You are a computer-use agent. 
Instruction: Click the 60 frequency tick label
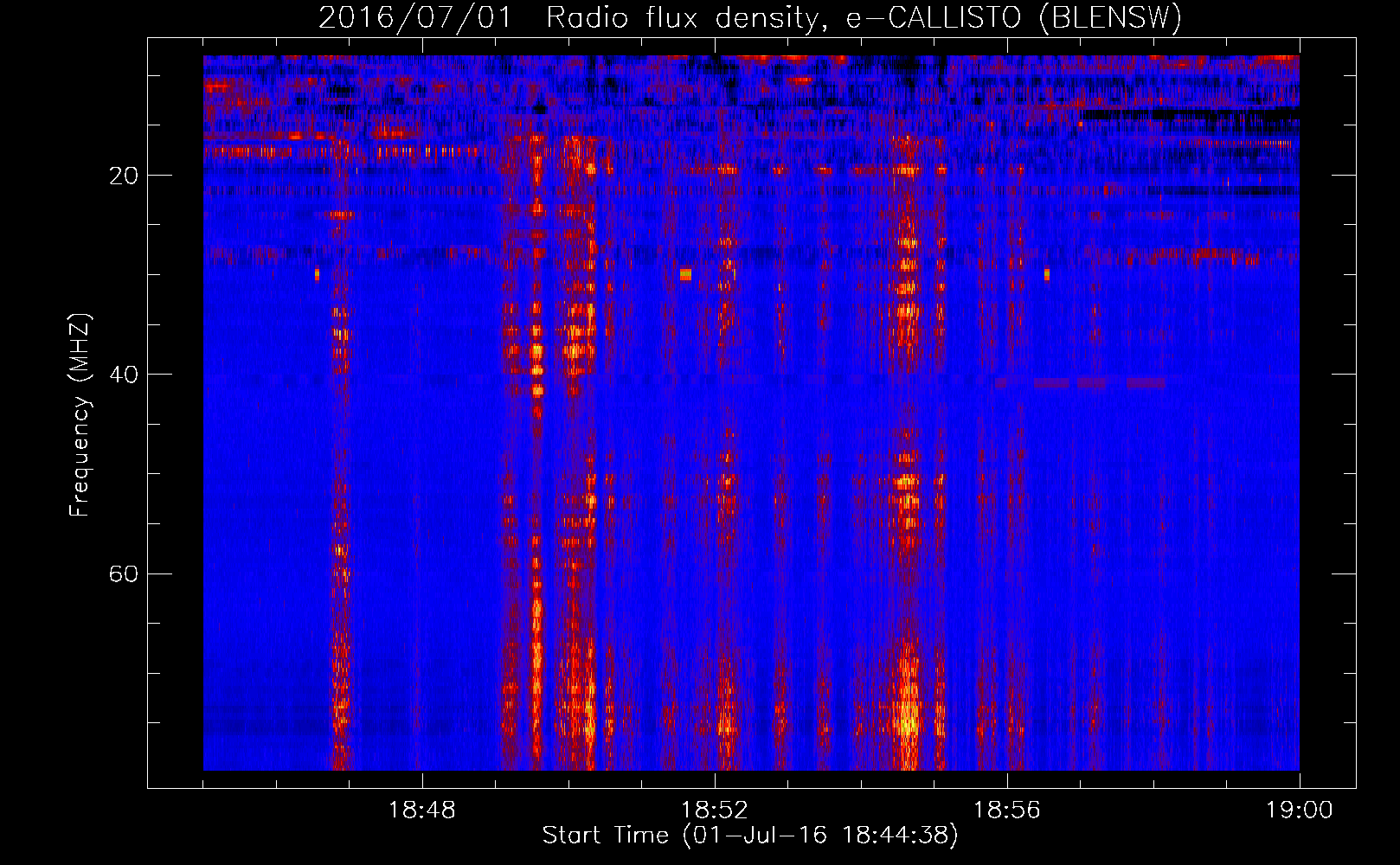coord(124,573)
